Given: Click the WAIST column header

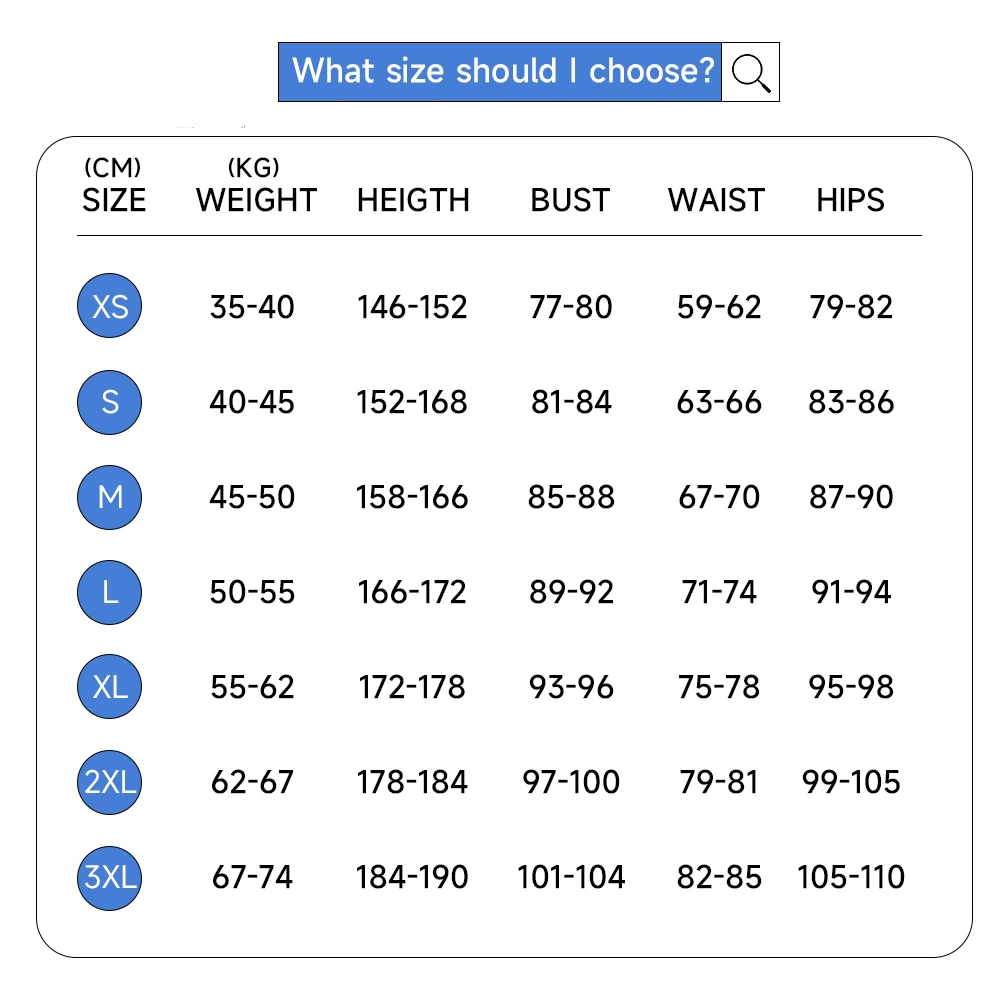Looking at the screenshot, I should tap(716, 200).
